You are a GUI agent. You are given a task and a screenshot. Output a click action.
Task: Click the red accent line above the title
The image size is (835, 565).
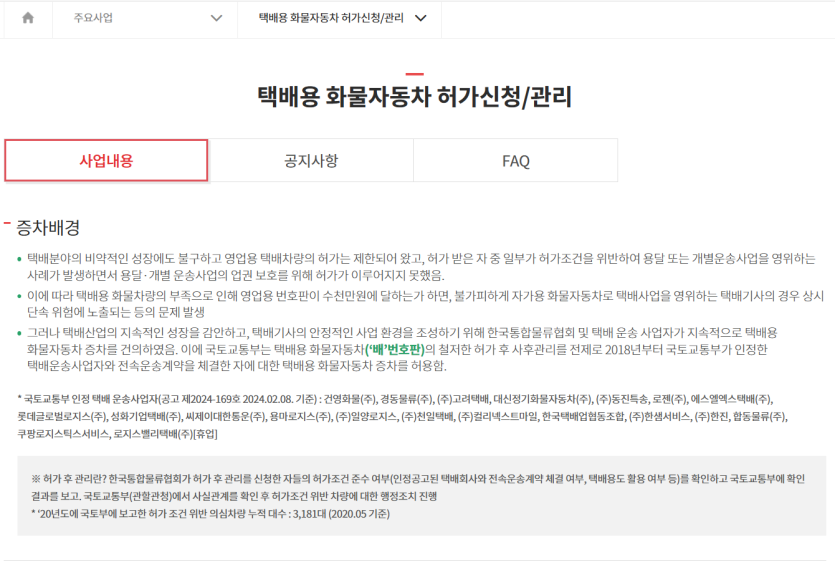[x=414, y=74]
